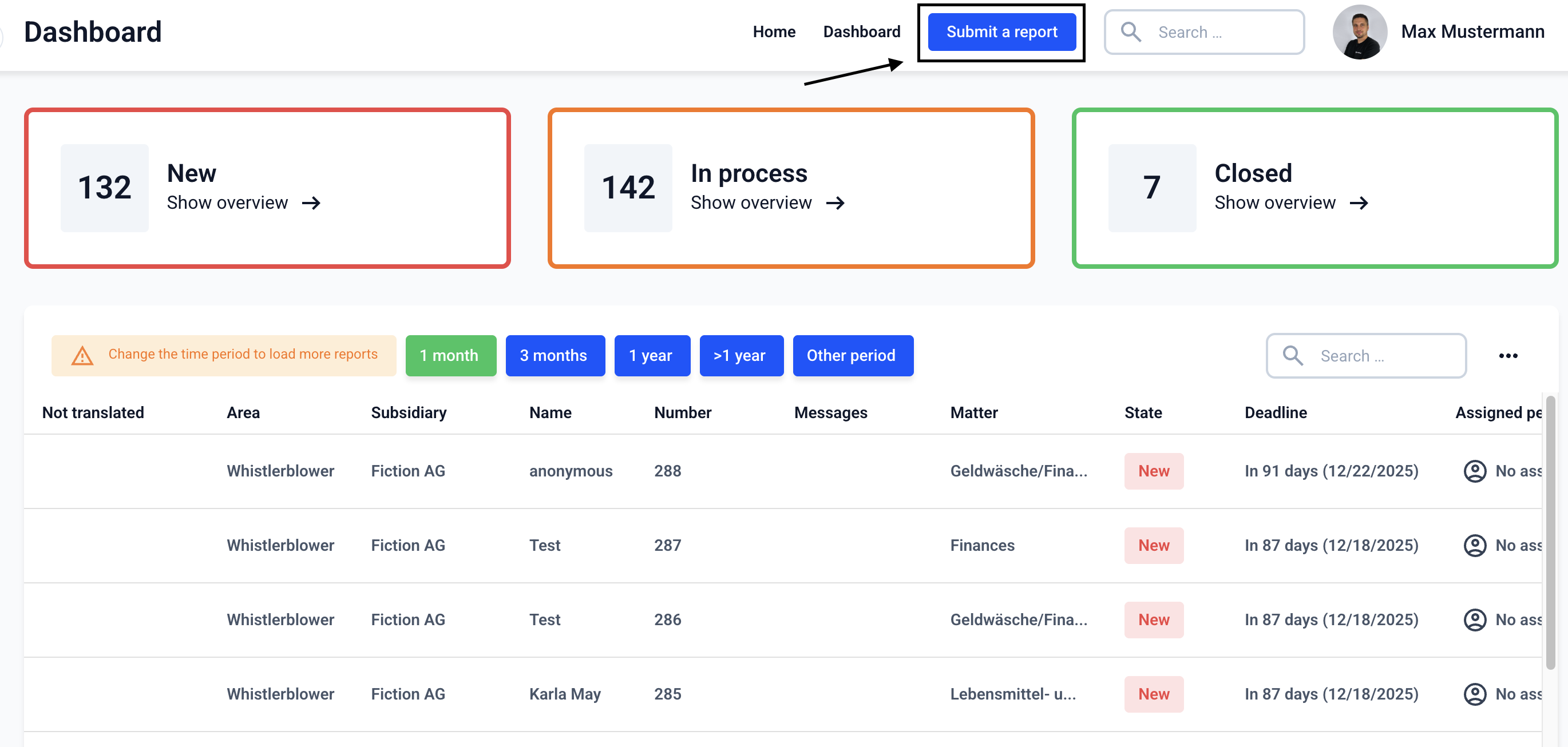Click assigned person icon for report 288
The height and width of the screenshot is (747, 1568).
[x=1474, y=471]
